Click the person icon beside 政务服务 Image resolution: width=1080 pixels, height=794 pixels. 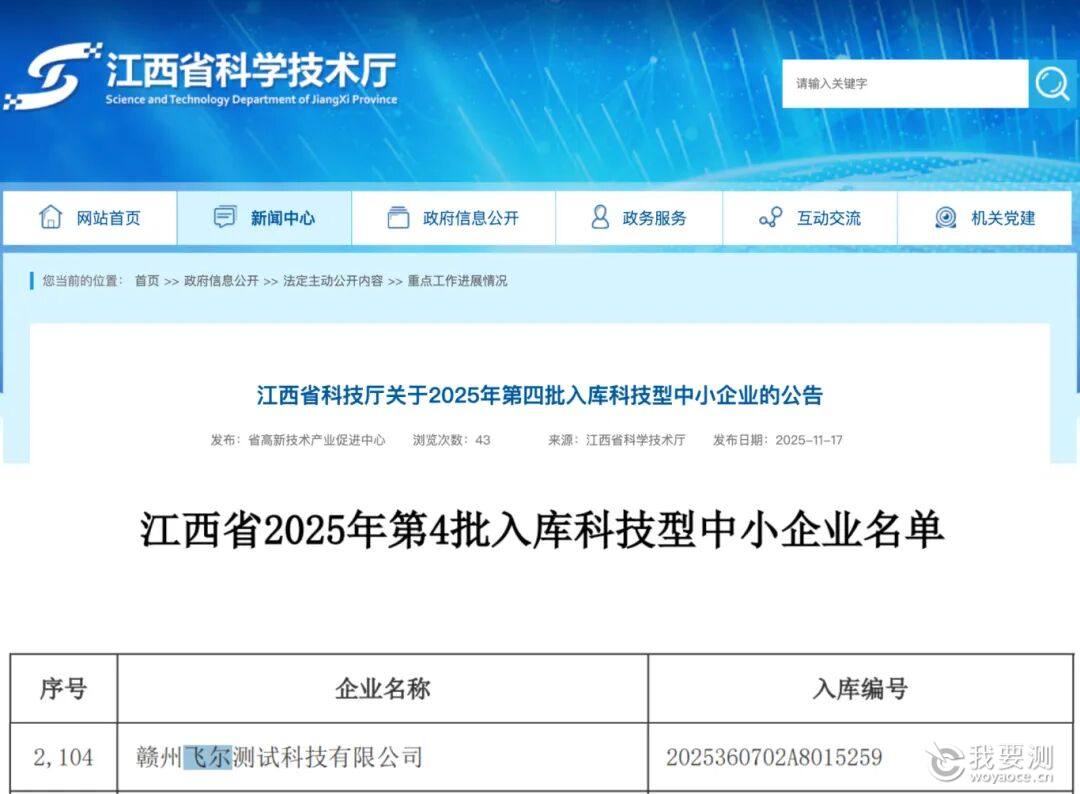pos(601,218)
